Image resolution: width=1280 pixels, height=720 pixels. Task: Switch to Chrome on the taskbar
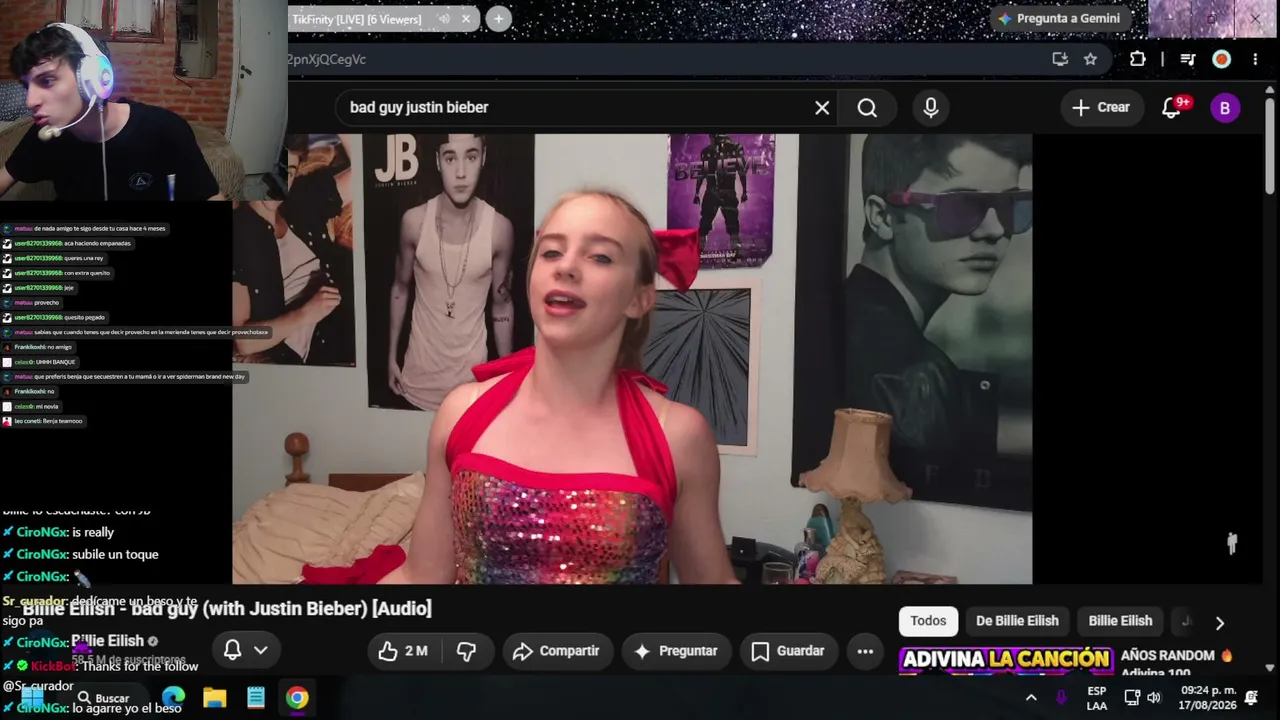coord(297,697)
